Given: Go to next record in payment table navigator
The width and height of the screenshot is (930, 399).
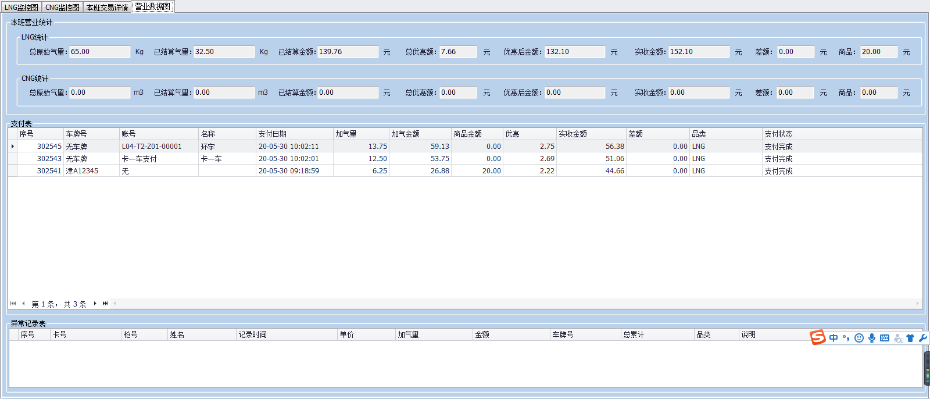Looking at the screenshot, I should point(95,304).
